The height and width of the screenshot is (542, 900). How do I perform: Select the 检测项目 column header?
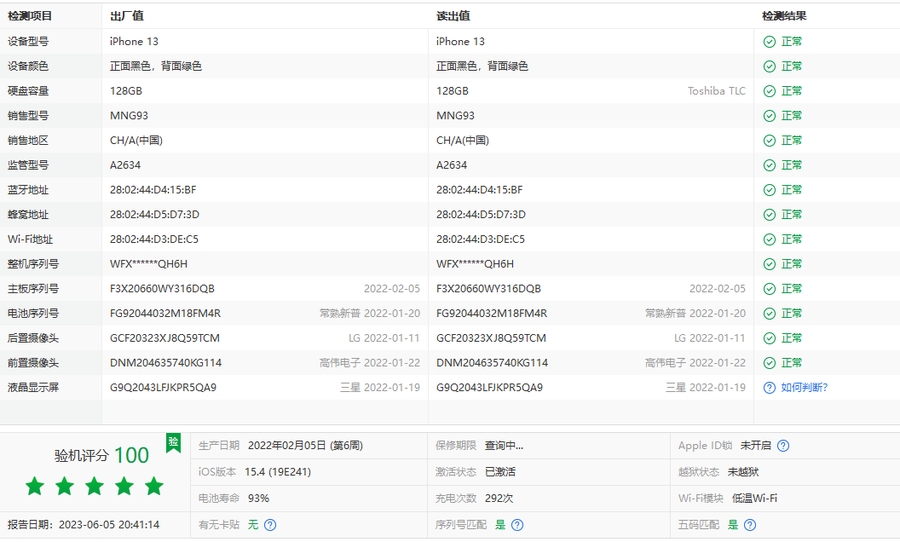[x=30, y=16]
